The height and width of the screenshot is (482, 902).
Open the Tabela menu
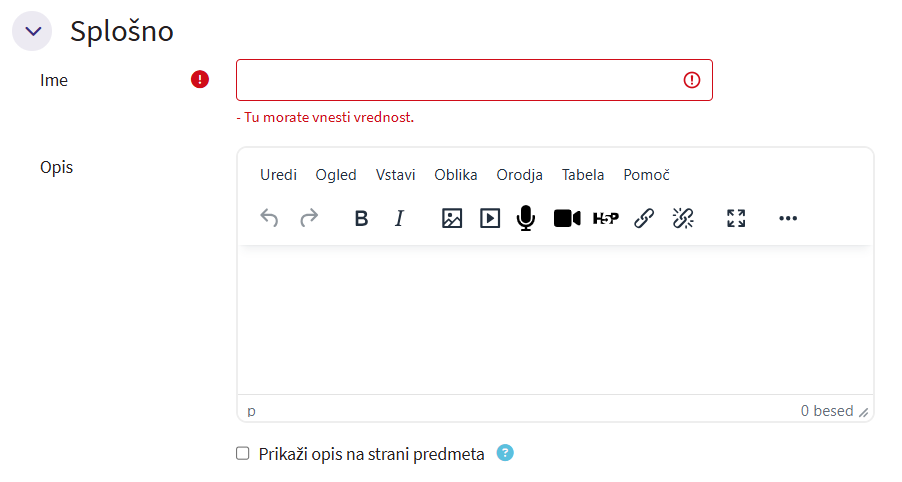583,175
